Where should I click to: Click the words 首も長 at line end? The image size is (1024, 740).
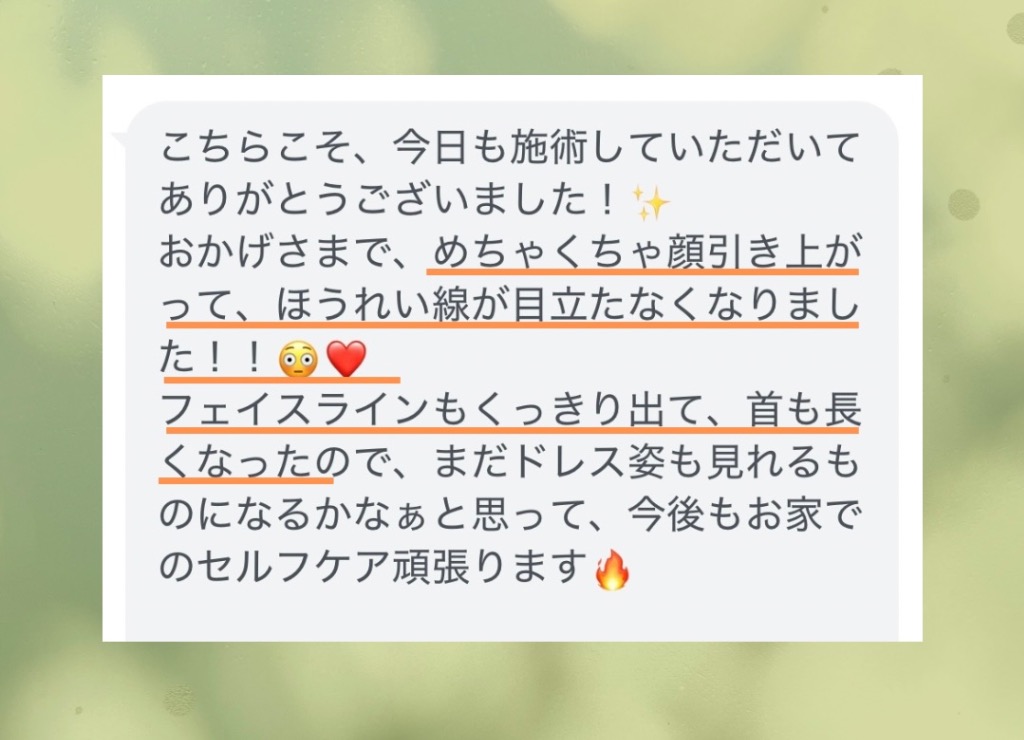[803, 411]
